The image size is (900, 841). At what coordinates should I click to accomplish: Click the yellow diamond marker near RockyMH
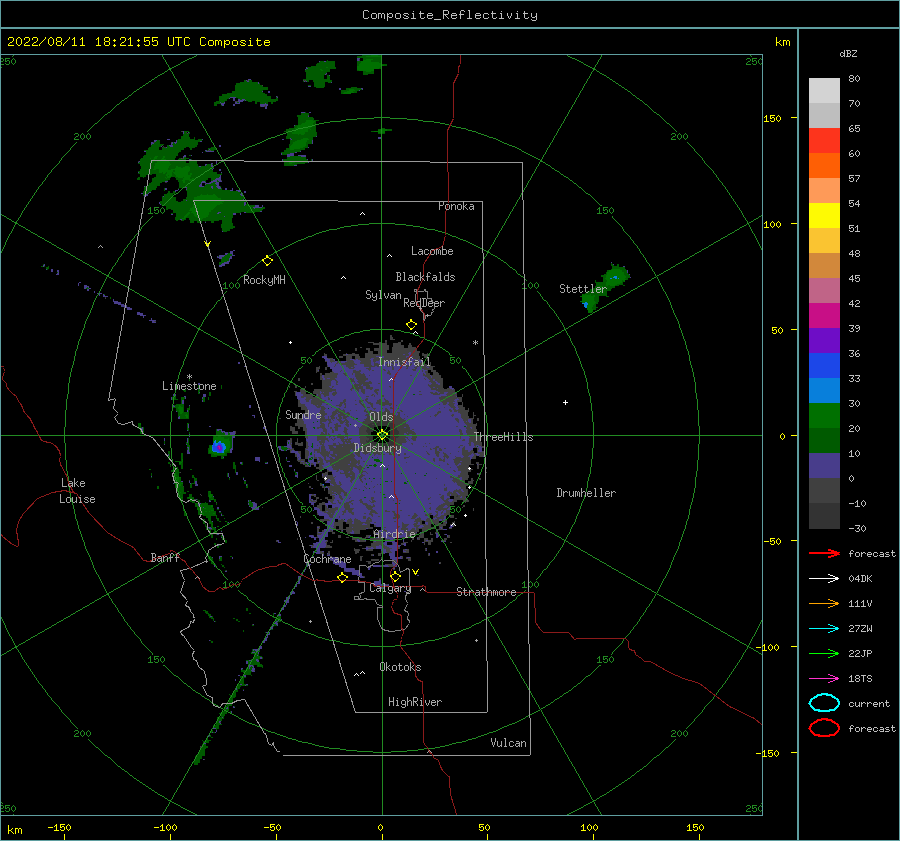[267, 261]
